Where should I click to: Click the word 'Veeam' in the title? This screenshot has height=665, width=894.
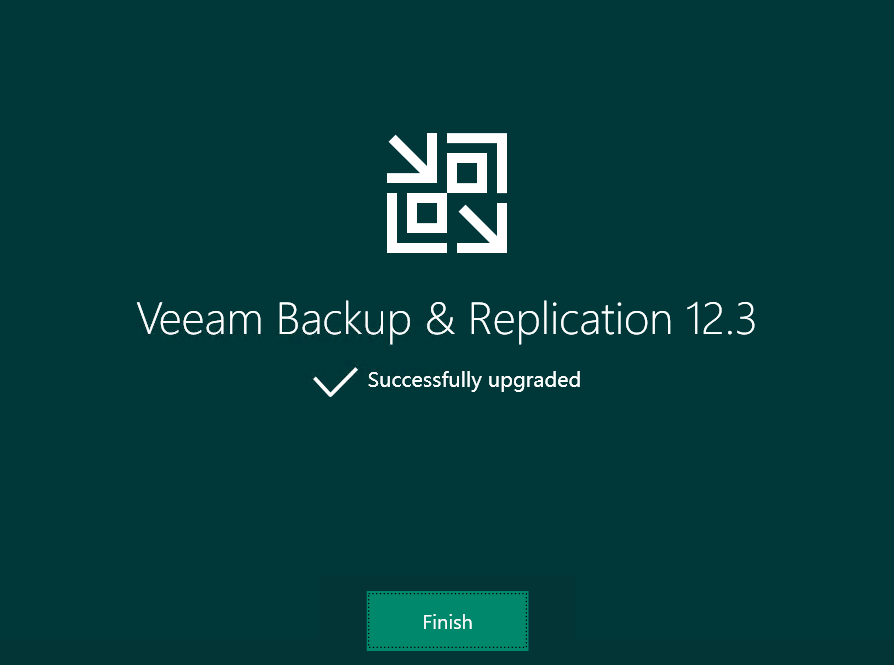coord(200,319)
